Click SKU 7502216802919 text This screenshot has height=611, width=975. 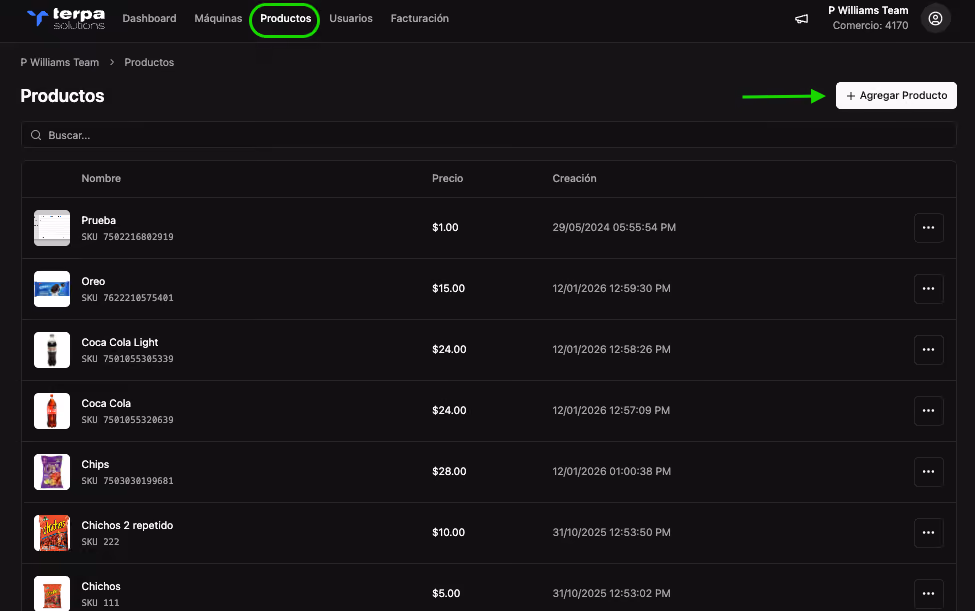[x=127, y=237]
